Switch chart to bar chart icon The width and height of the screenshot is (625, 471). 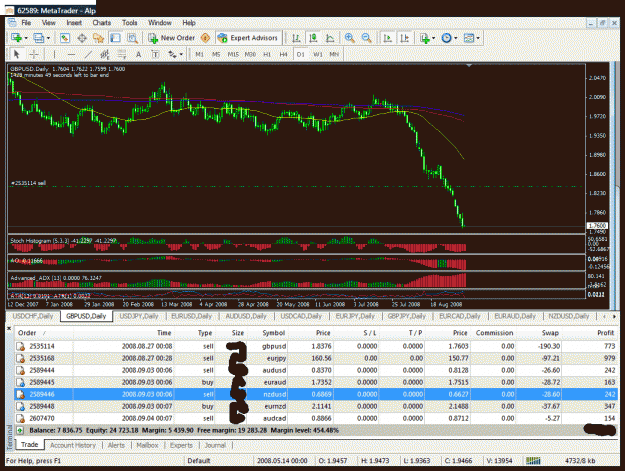(x=296, y=38)
